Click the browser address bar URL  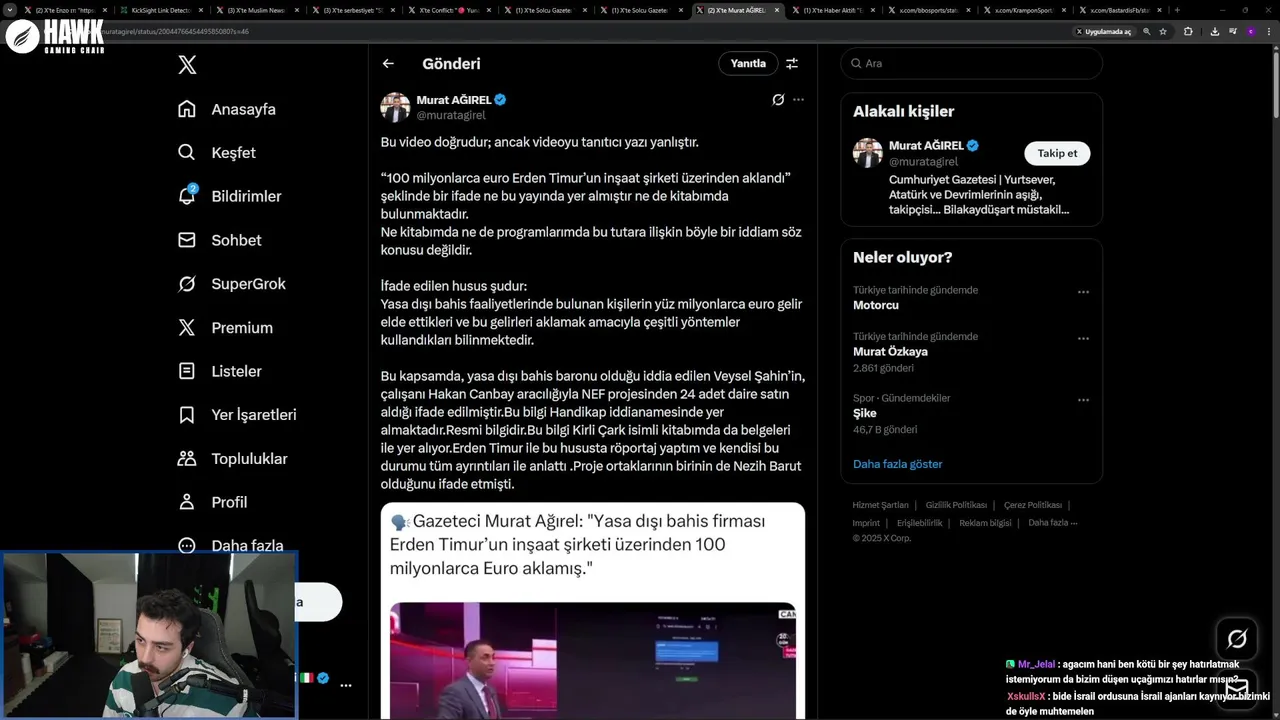coord(176,32)
